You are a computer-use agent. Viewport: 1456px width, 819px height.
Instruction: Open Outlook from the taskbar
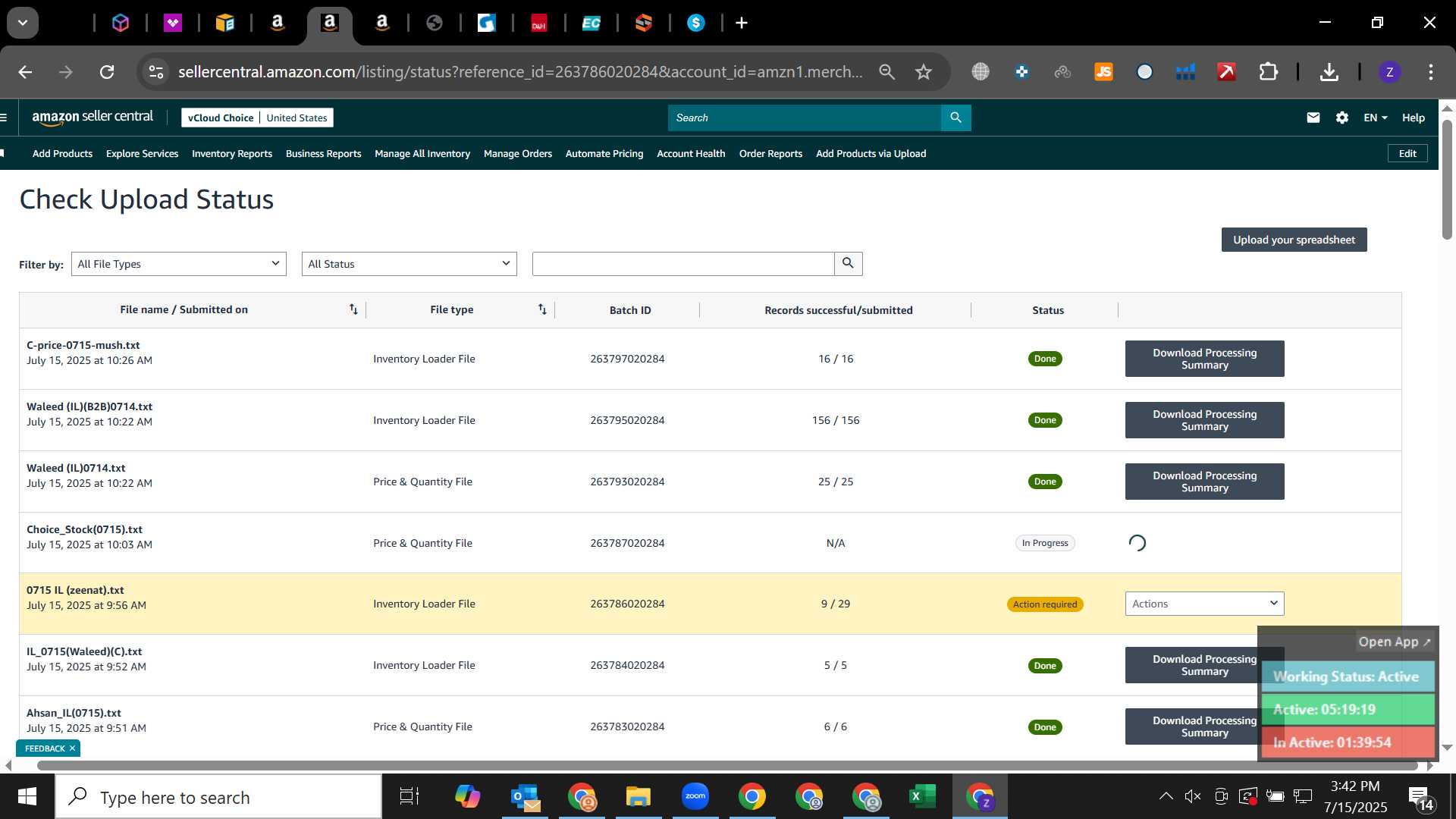525,797
